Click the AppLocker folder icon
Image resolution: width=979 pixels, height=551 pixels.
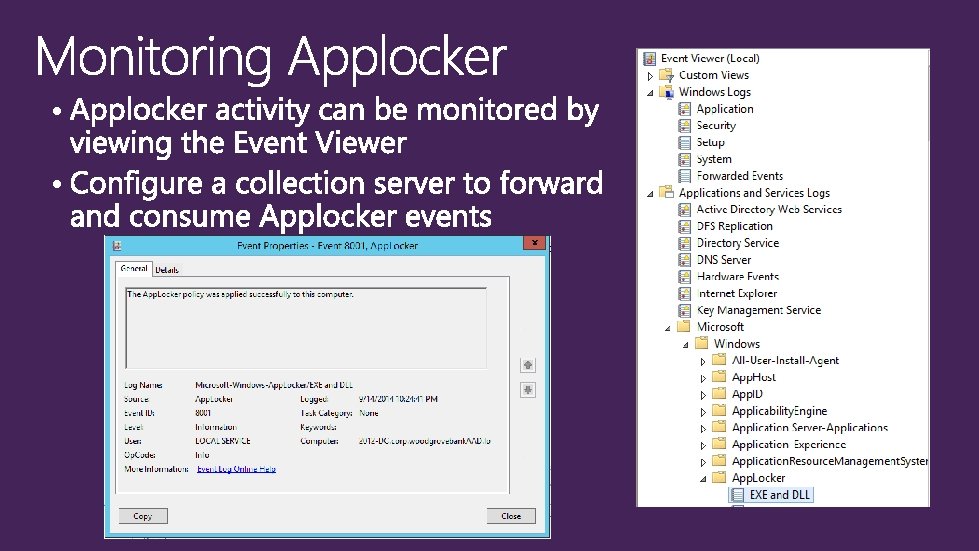(x=719, y=478)
